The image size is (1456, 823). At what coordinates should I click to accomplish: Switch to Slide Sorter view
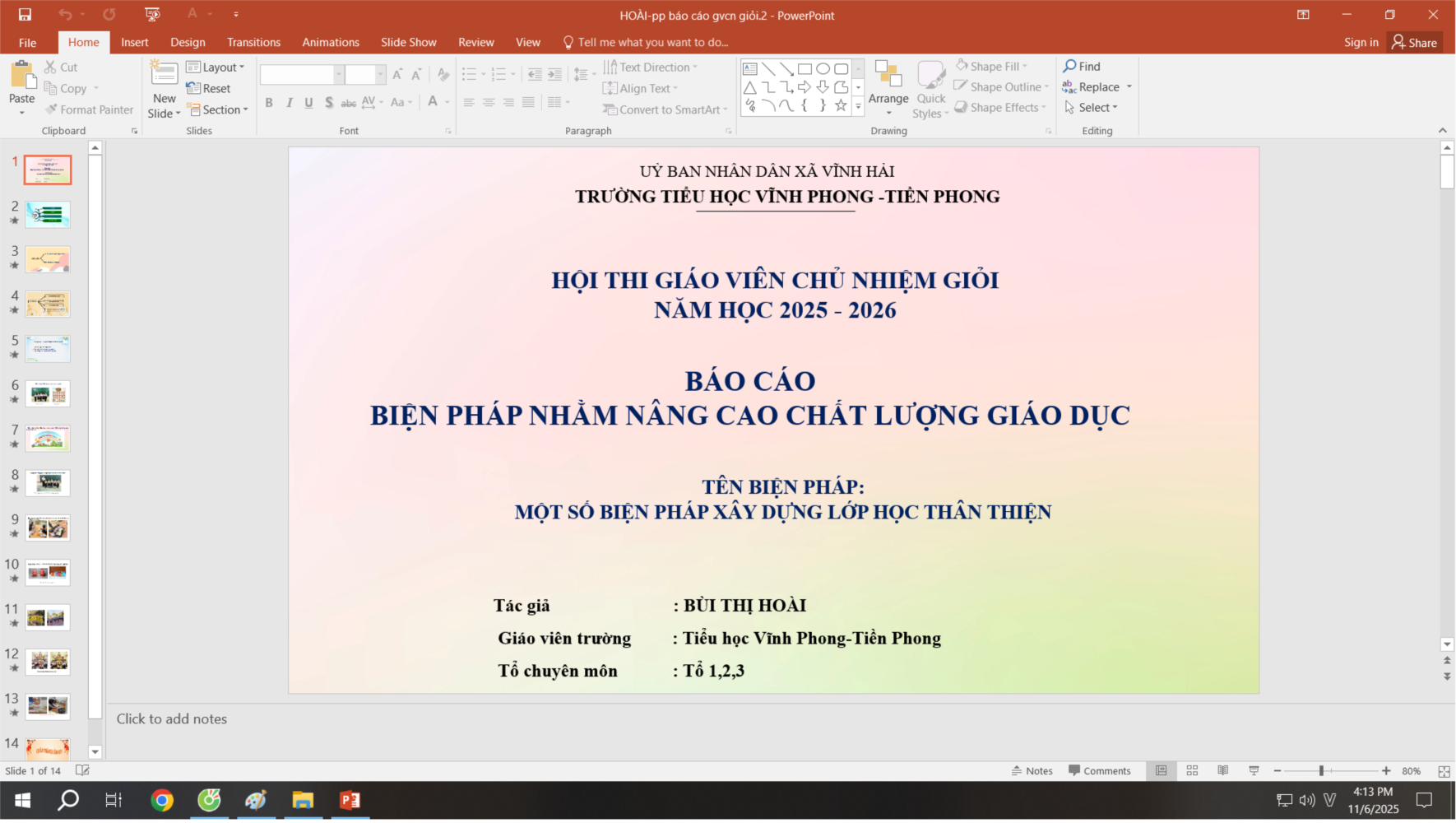click(x=1192, y=771)
